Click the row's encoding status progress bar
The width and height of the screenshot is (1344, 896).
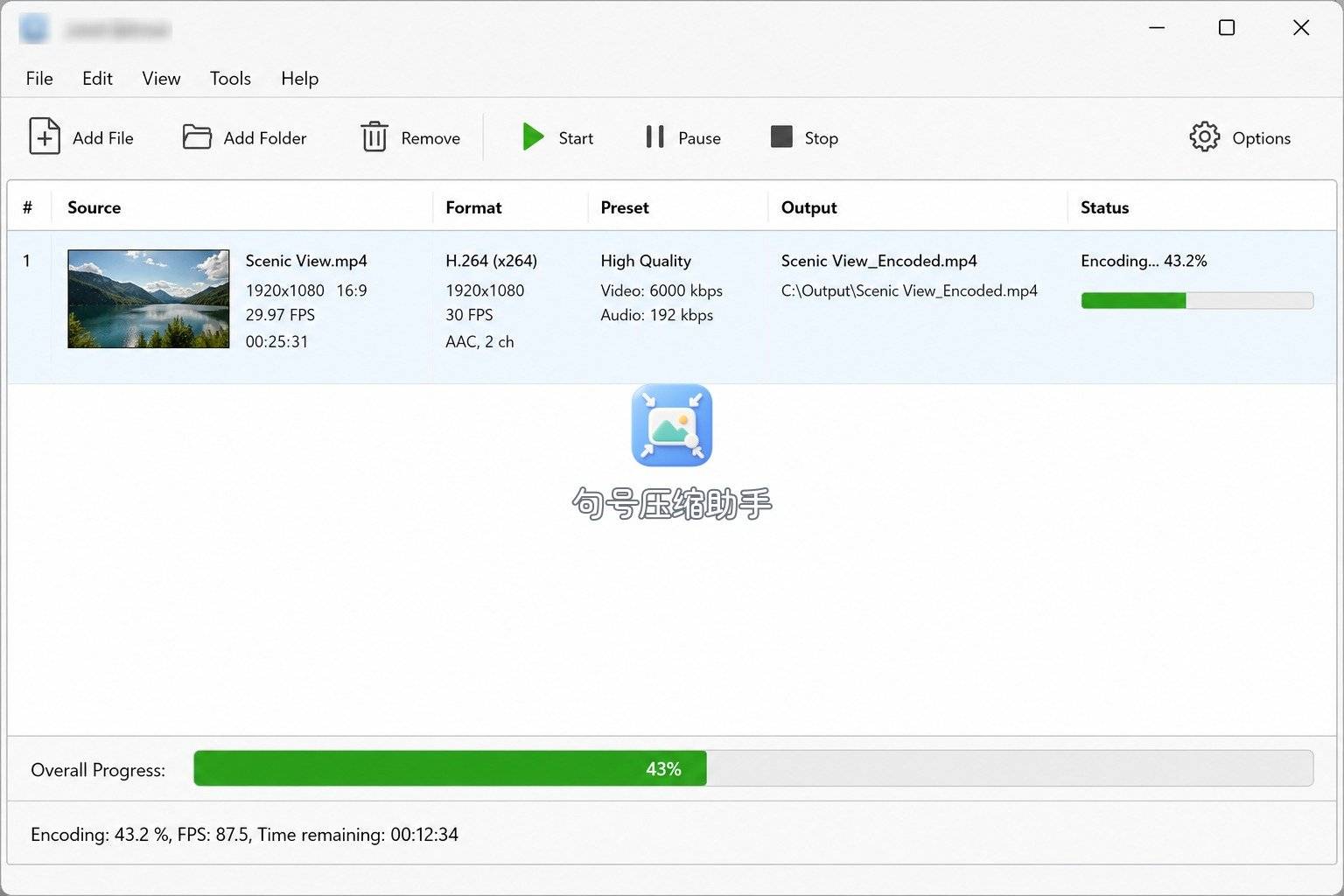click(1197, 300)
